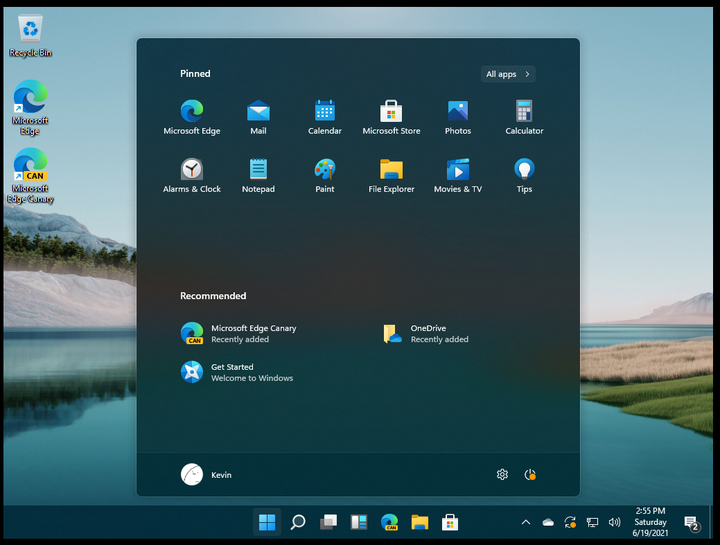Open the Start menu Power button
The image size is (720, 545).
[x=530, y=474]
